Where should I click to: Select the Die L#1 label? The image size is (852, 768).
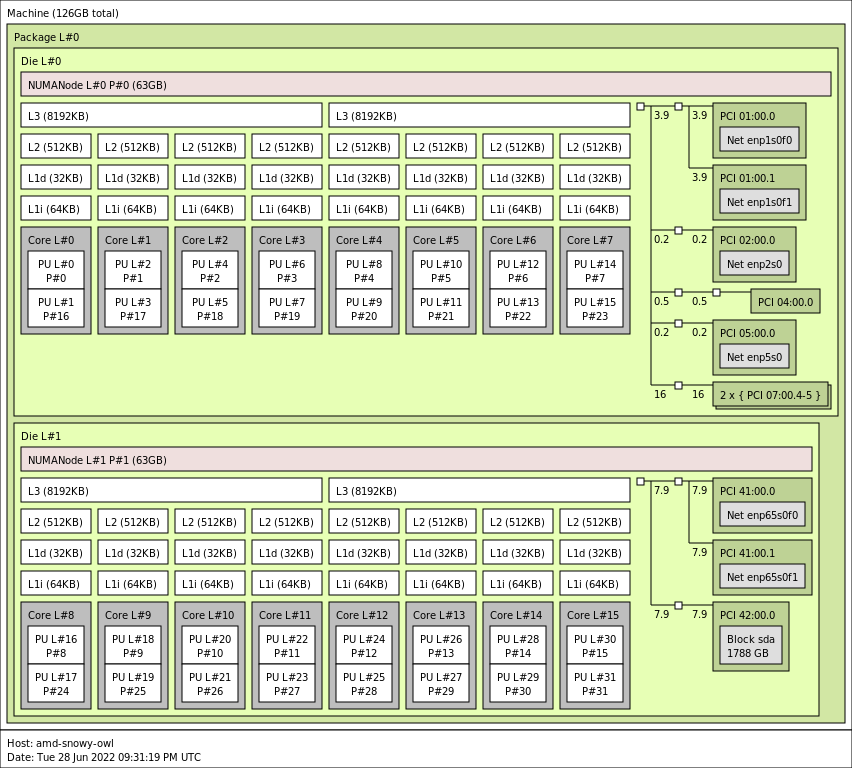[x=41, y=436]
